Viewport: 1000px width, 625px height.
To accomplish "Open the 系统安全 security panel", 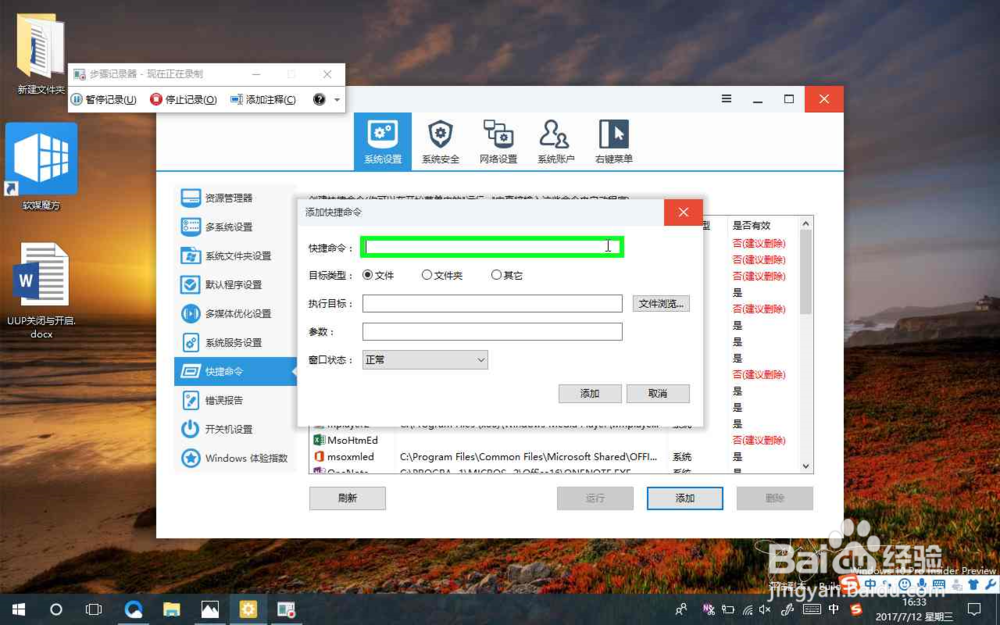I will click(440, 140).
